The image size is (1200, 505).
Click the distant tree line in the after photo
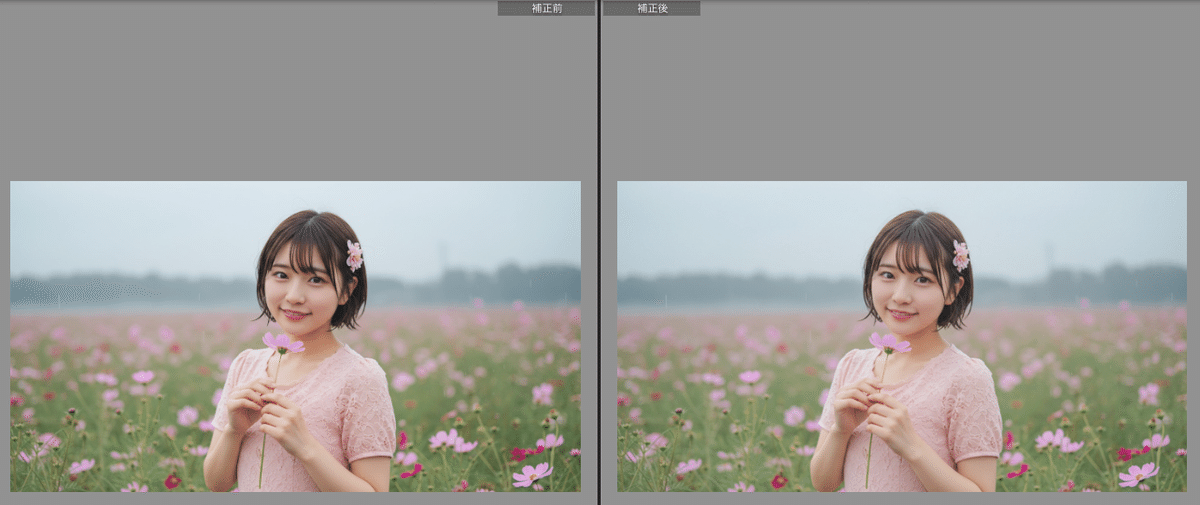click(1110, 285)
